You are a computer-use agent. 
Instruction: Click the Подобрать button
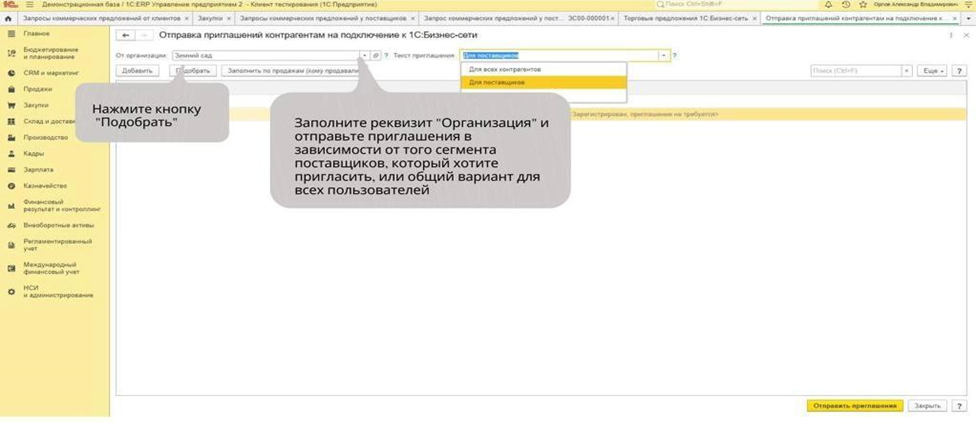tap(193, 71)
